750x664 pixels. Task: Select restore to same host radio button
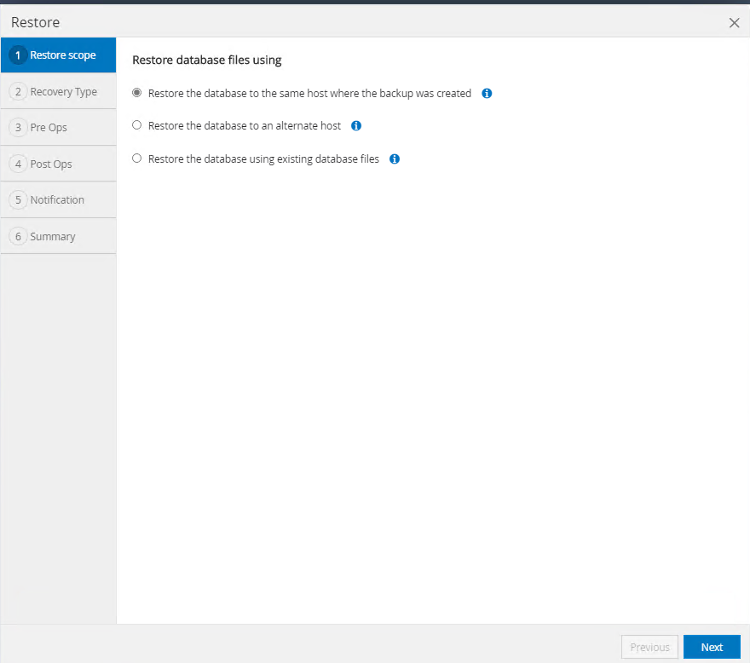(x=137, y=93)
